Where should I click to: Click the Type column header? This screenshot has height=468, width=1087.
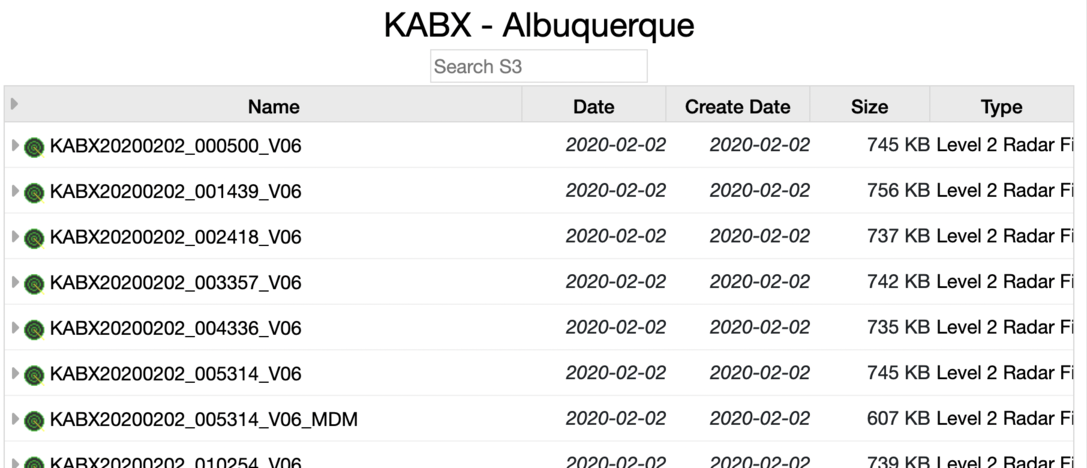pos(1001,106)
